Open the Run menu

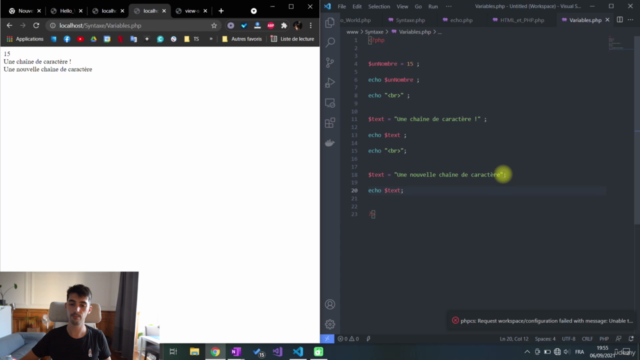point(433,7)
